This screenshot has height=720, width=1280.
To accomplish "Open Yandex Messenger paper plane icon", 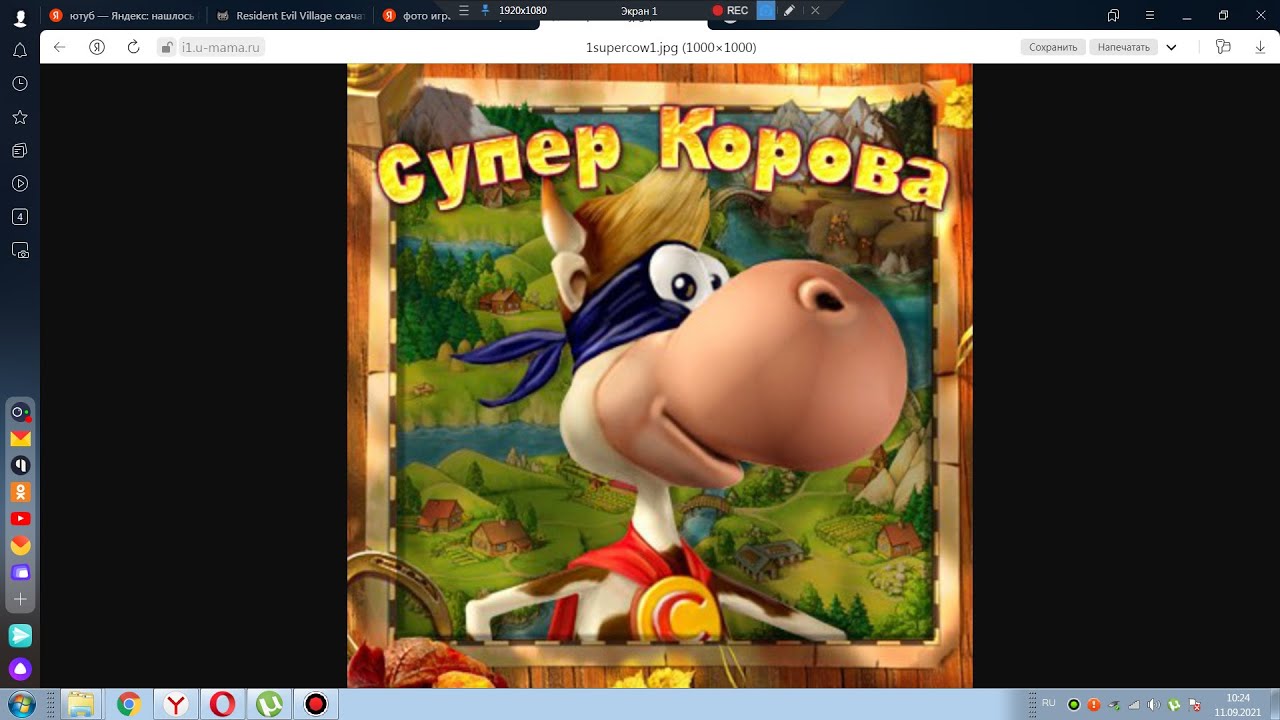I will [x=20, y=635].
